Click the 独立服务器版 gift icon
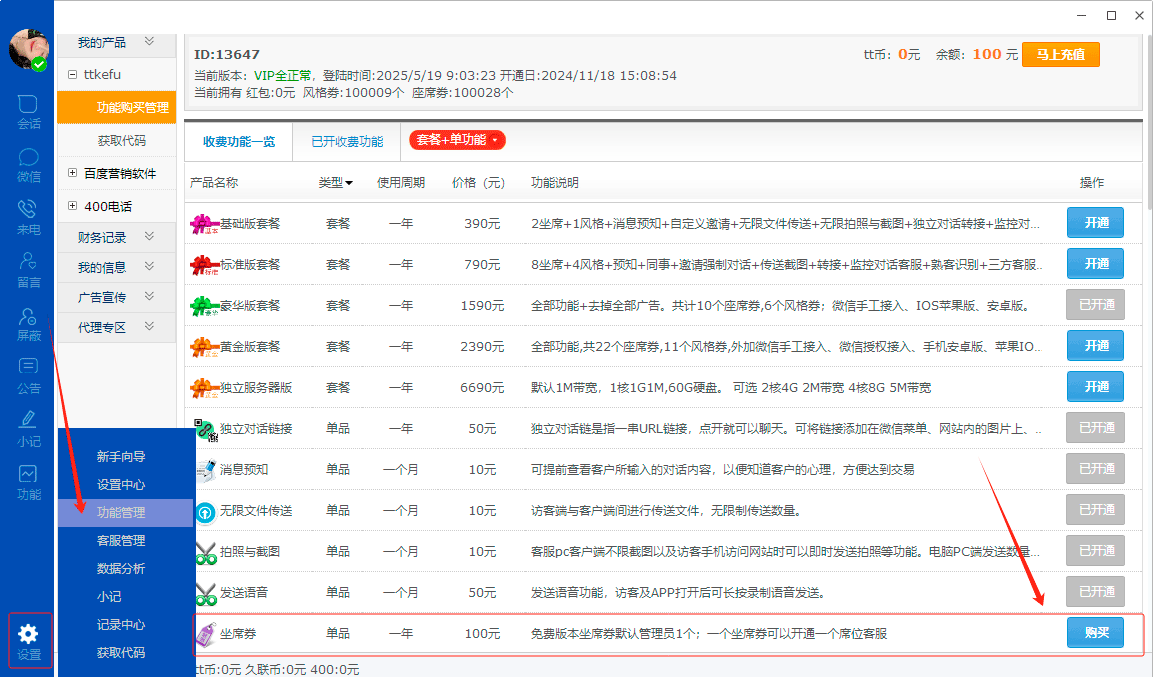Image resolution: width=1153 pixels, height=677 pixels. pyautogui.click(x=204, y=387)
